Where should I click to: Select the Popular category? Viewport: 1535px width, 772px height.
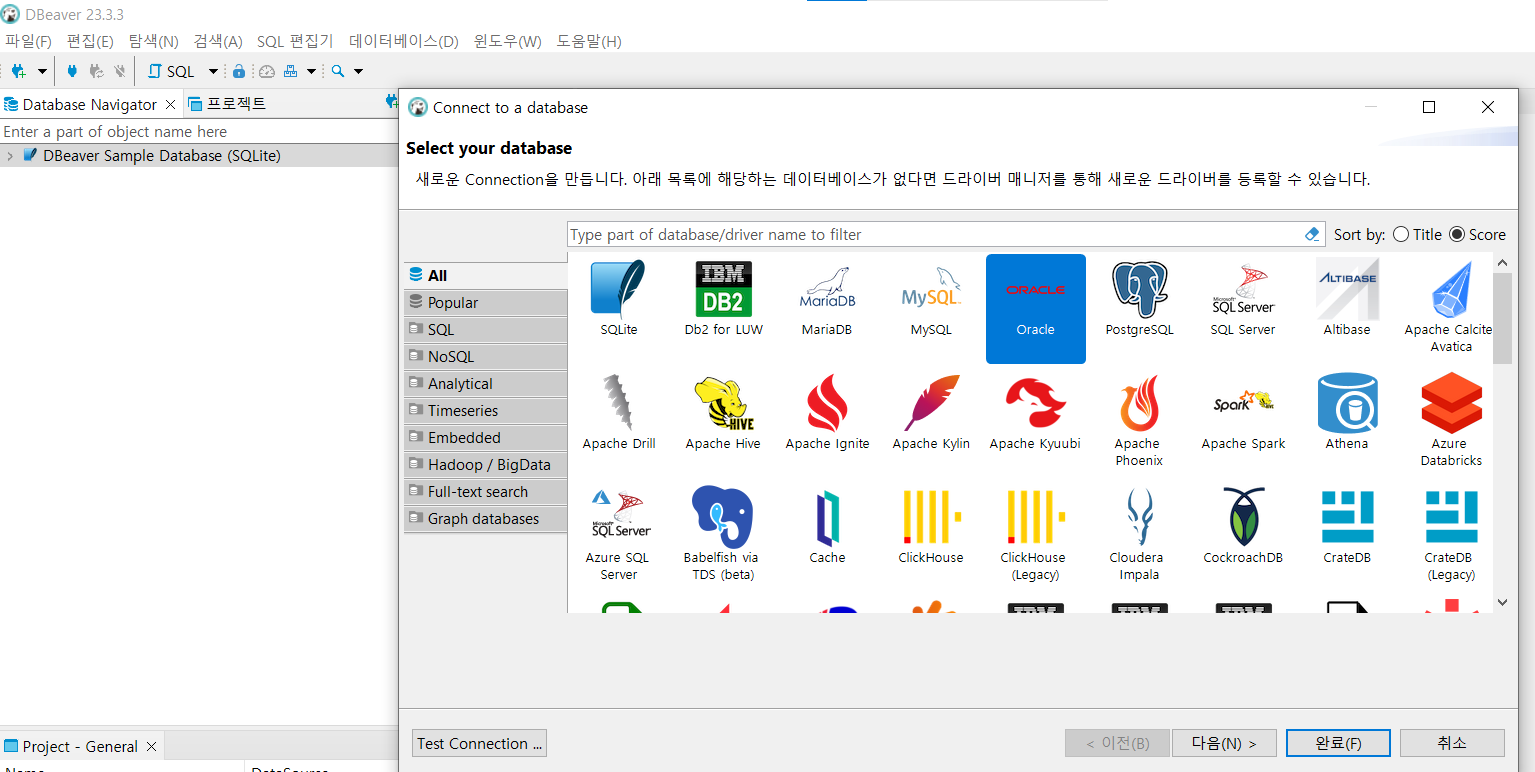pos(486,302)
